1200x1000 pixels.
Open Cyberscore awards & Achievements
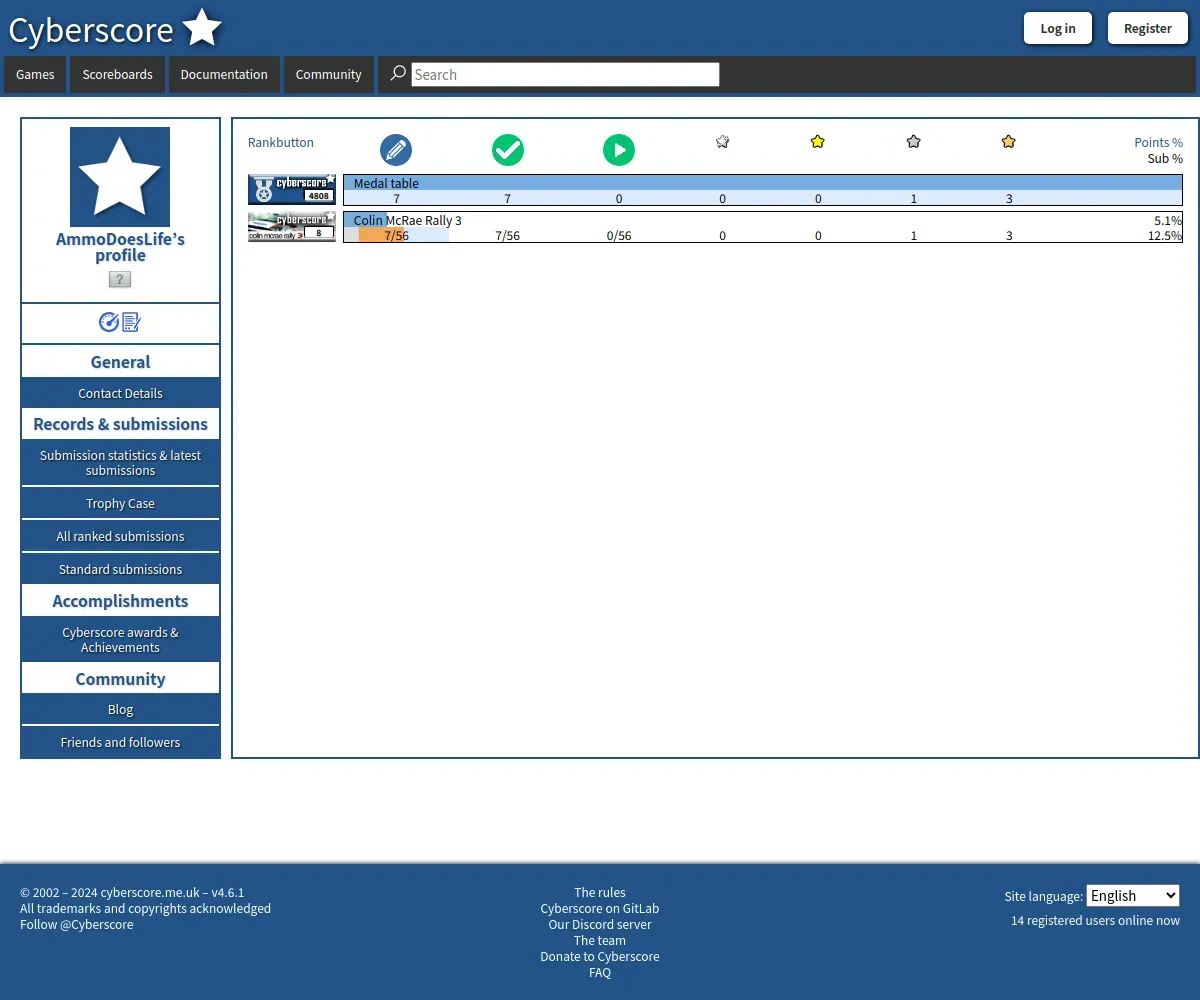click(x=120, y=640)
